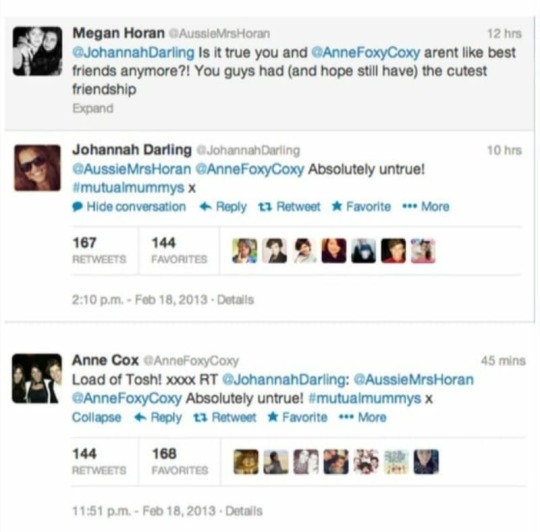Open the #mutualmummys hashtag in Johannah's tweet
The width and height of the screenshot is (540, 532).
pos(128,188)
